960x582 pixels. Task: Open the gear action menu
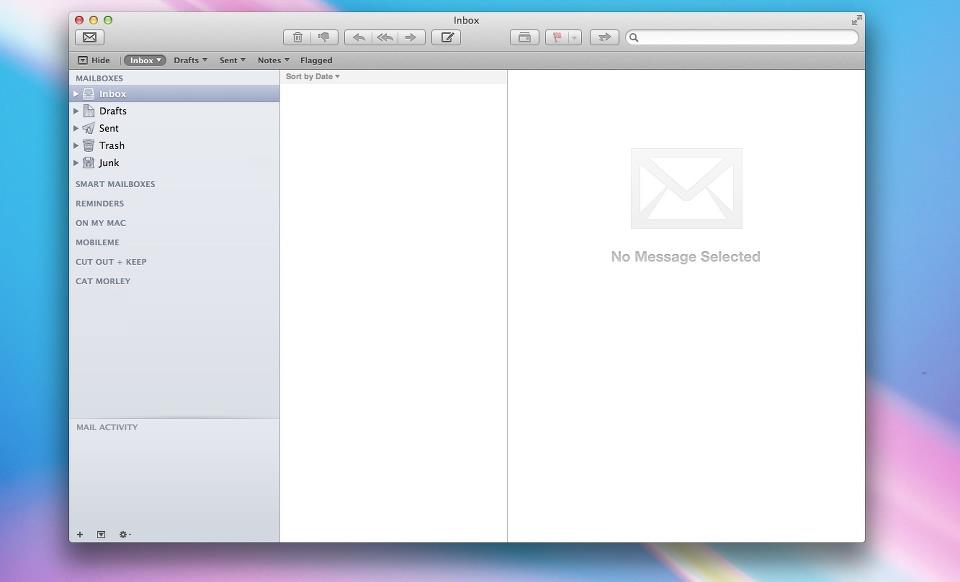[124, 534]
